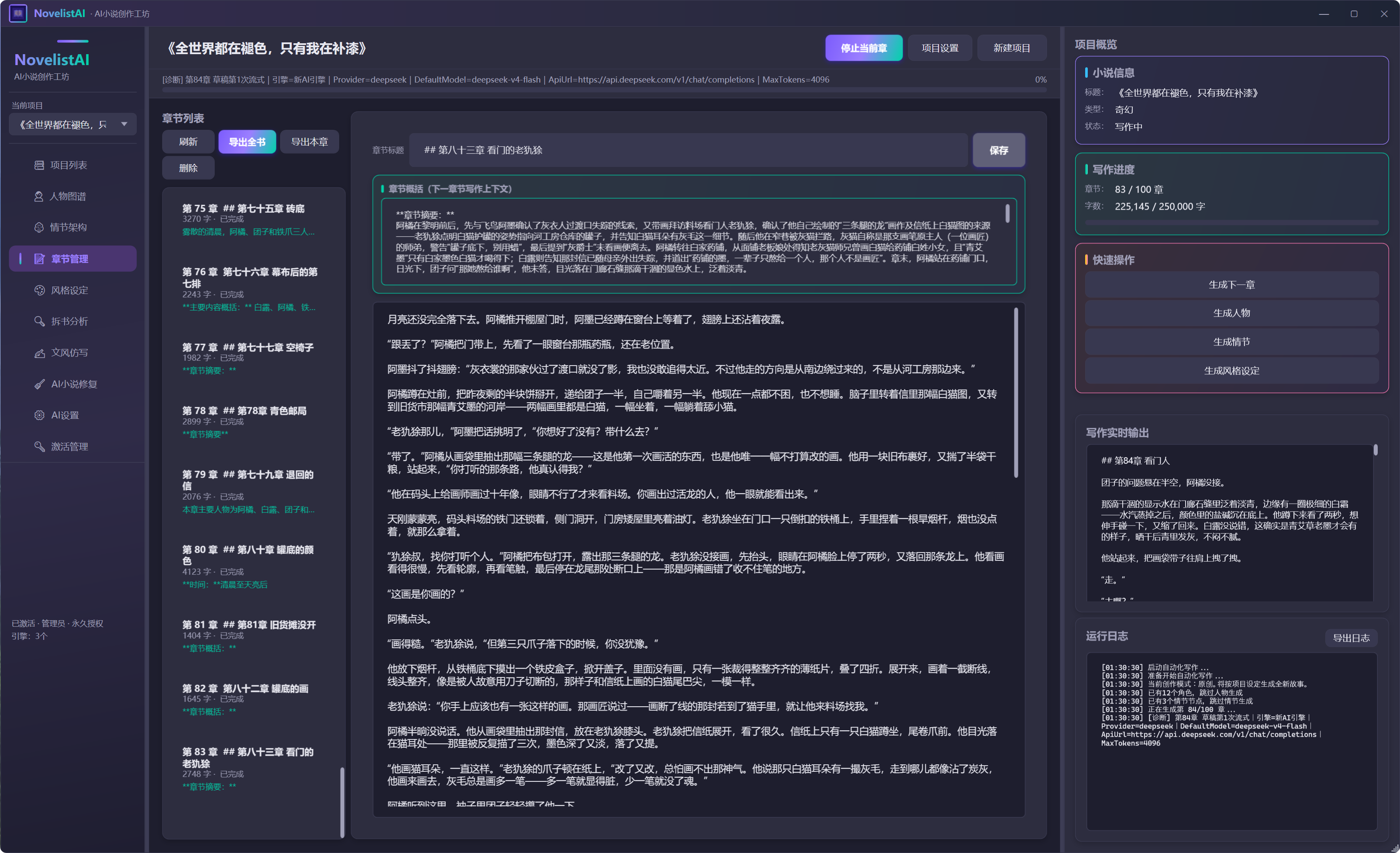The width and height of the screenshot is (1400, 853).
Task: Click the 情节架构 sidebar icon
Action: tap(39, 227)
